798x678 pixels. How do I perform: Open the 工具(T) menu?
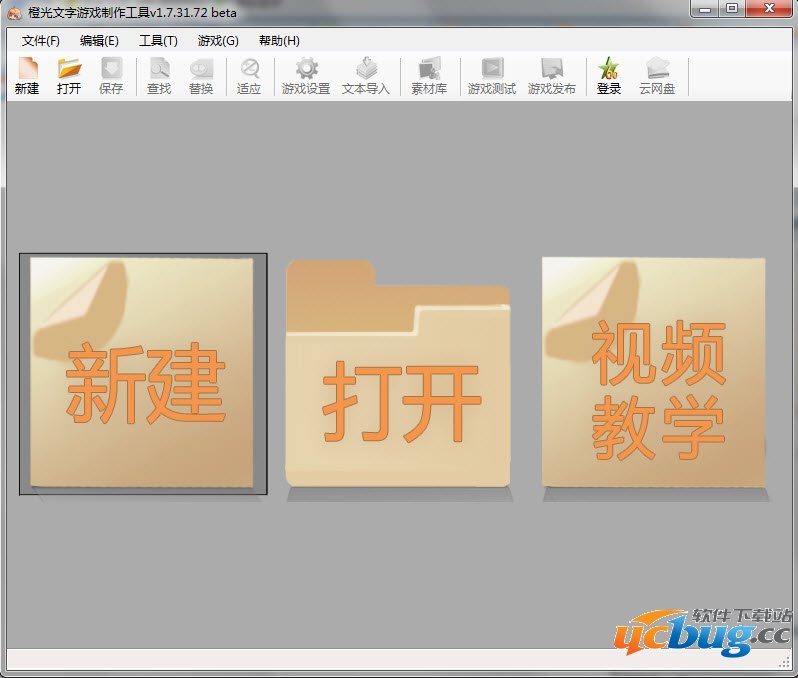tap(158, 41)
